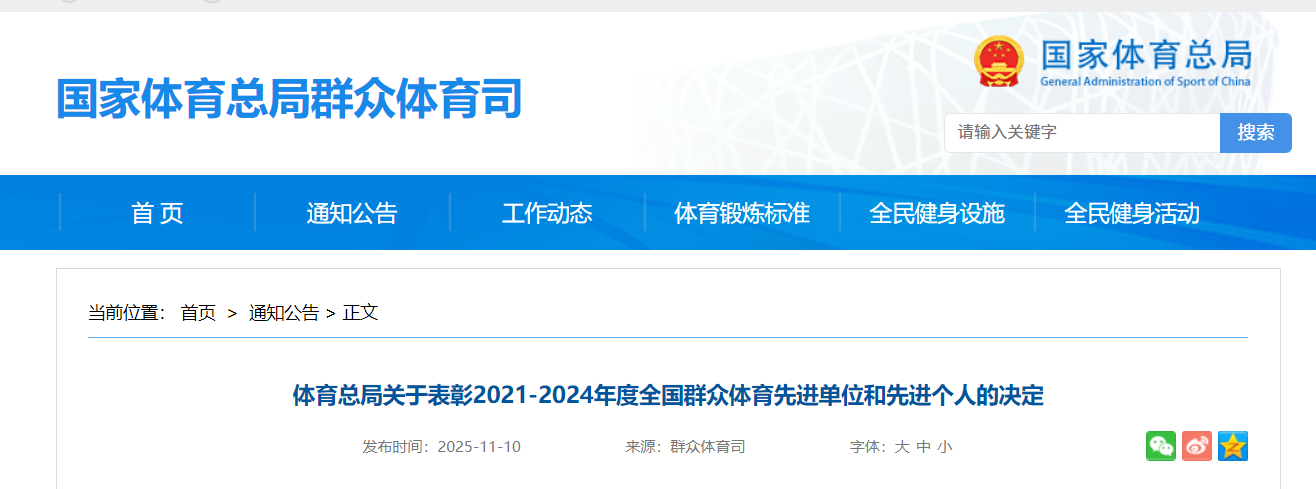1316x489 pixels.
Task: Click 国家体育总局群众体育司 site title
Action: (x=289, y=99)
